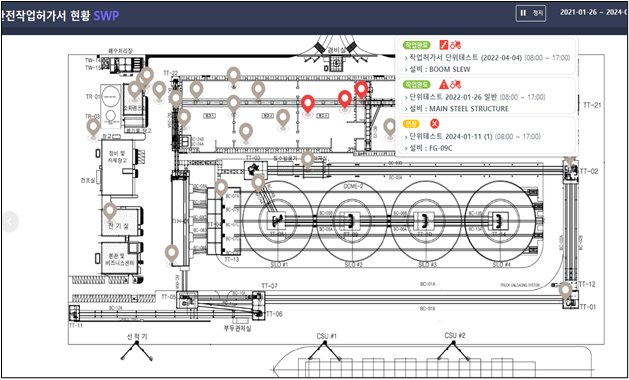Click the red bicycle icon in BOOM SLEW card

455,45
